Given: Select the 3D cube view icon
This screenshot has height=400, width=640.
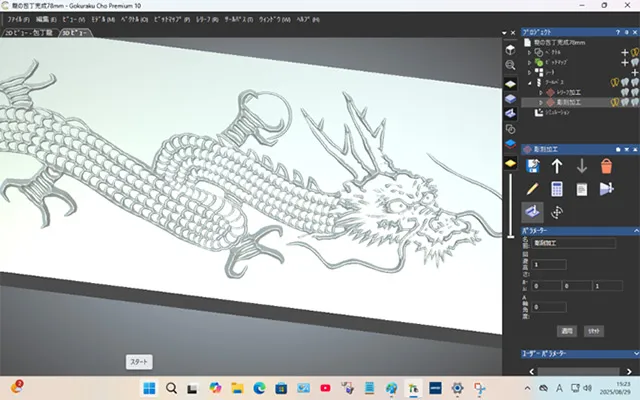Looking at the screenshot, I should click(x=510, y=49).
